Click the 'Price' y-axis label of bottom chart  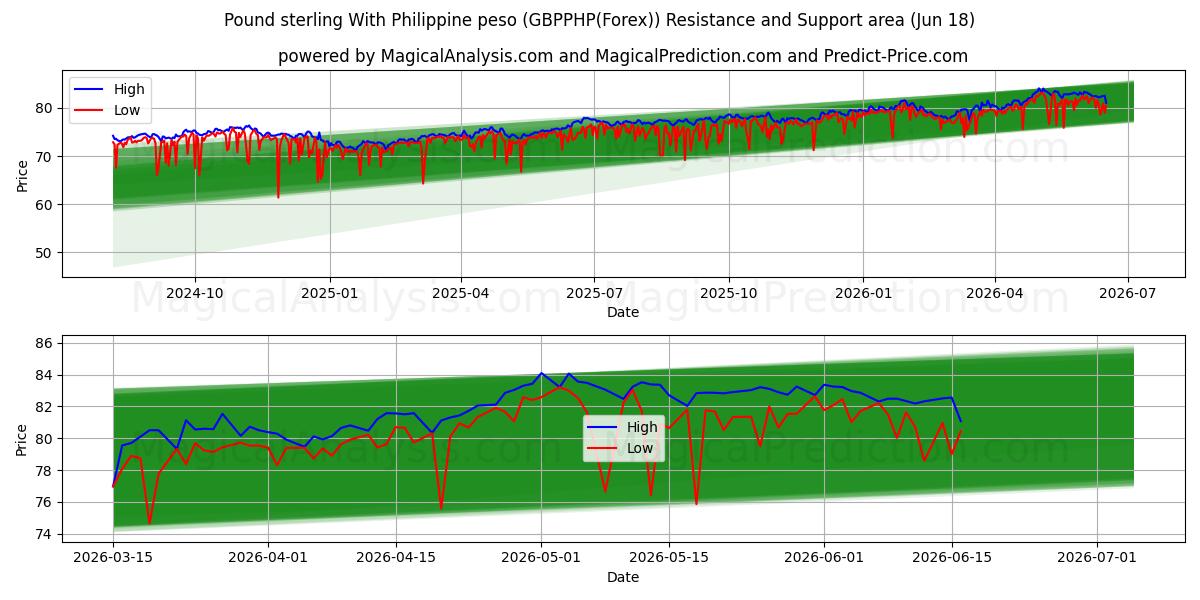[22, 439]
